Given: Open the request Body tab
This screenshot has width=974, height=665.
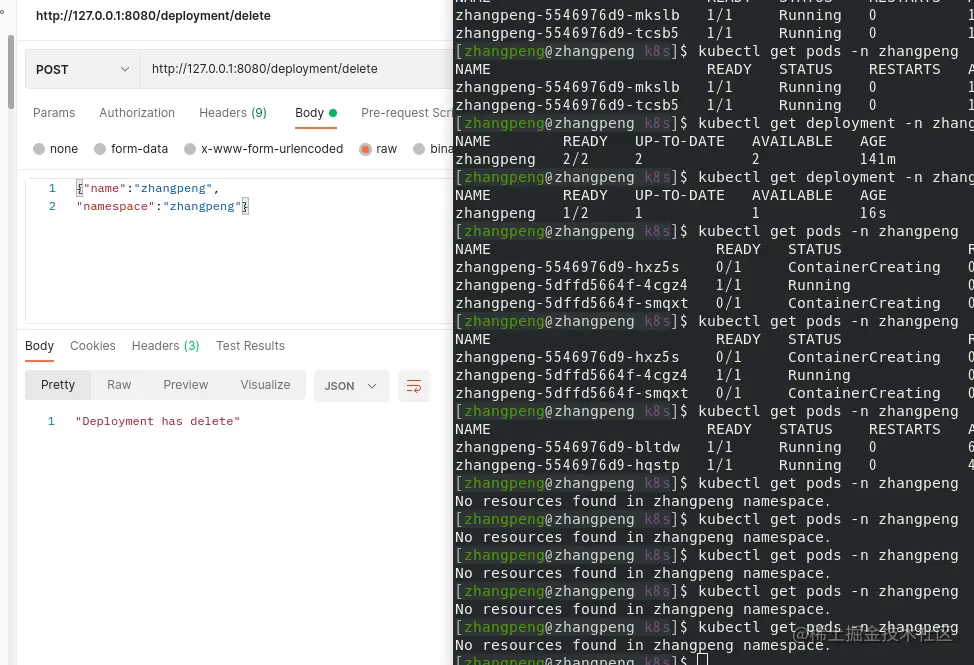Looking at the screenshot, I should (x=316, y=113).
